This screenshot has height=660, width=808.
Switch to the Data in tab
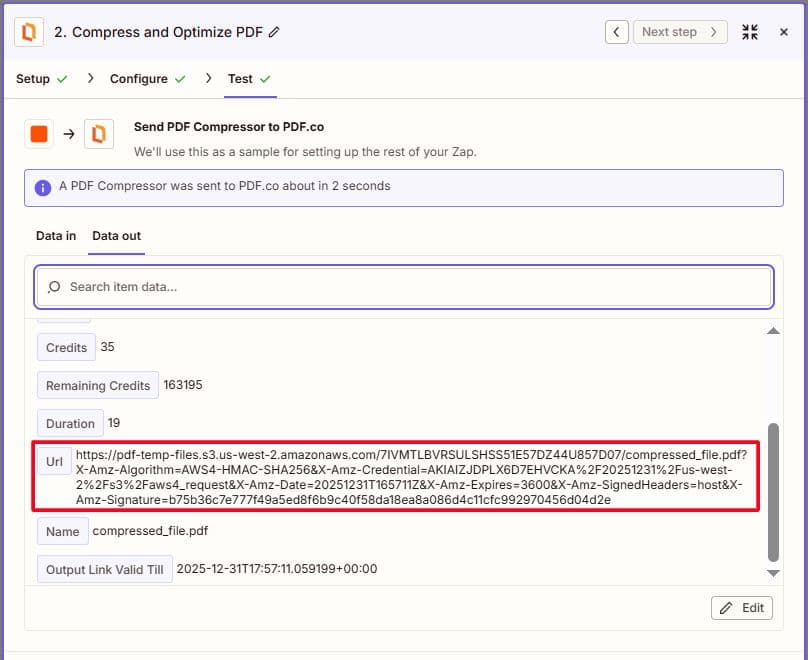point(56,236)
